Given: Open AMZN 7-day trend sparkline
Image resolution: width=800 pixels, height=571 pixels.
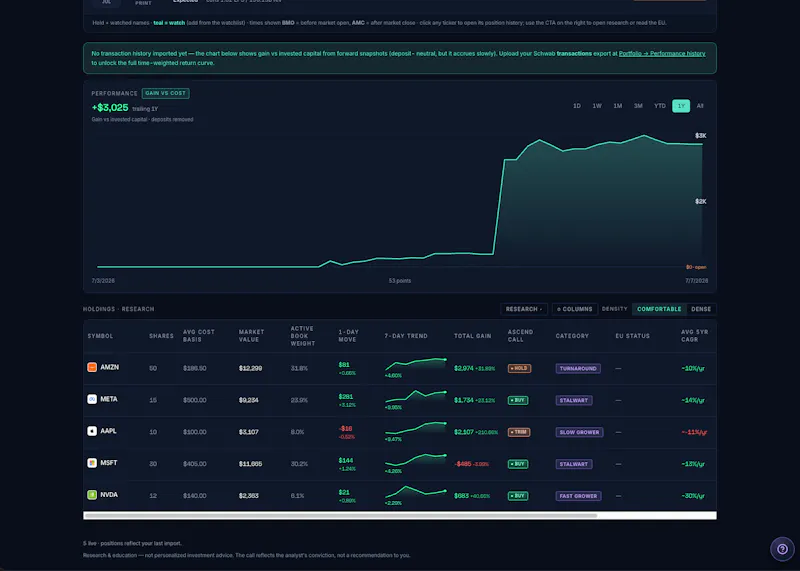Looking at the screenshot, I should 415,364.
